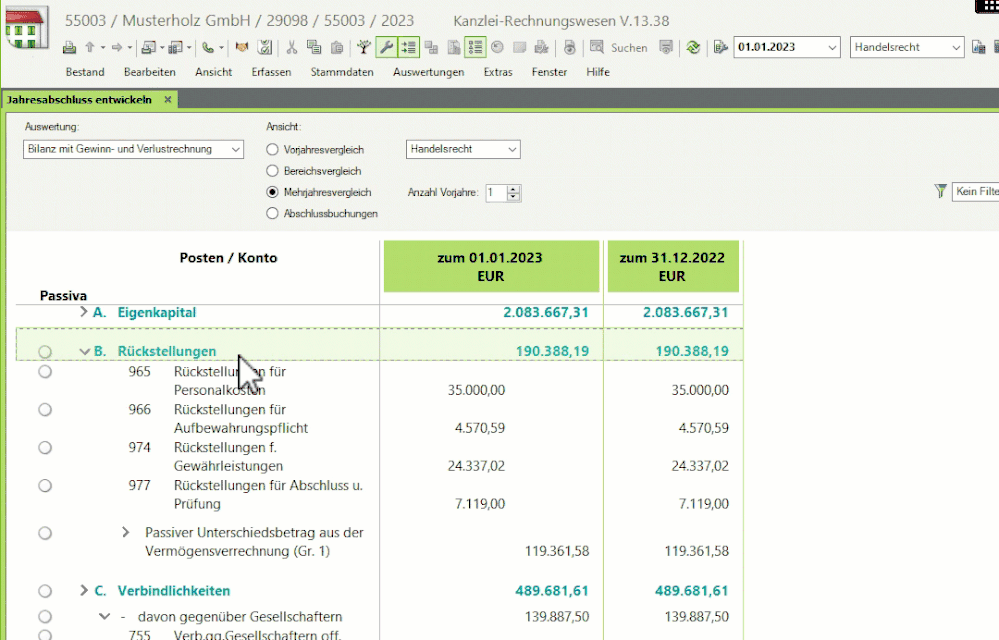The height and width of the screenshot is (640, 999).
Task: Select the Bereichsvergleich view option
Action: [273, 171]
